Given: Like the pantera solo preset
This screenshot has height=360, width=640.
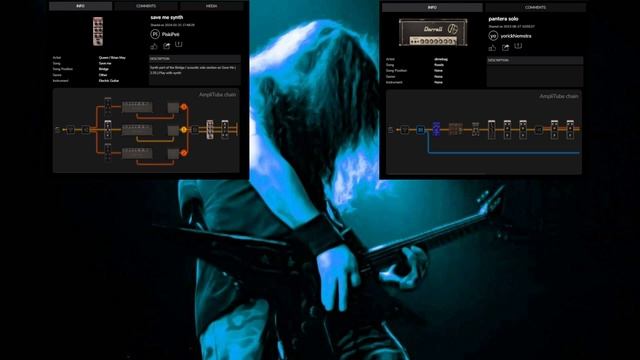Looking at the screenshot, I should coord(492,48).
